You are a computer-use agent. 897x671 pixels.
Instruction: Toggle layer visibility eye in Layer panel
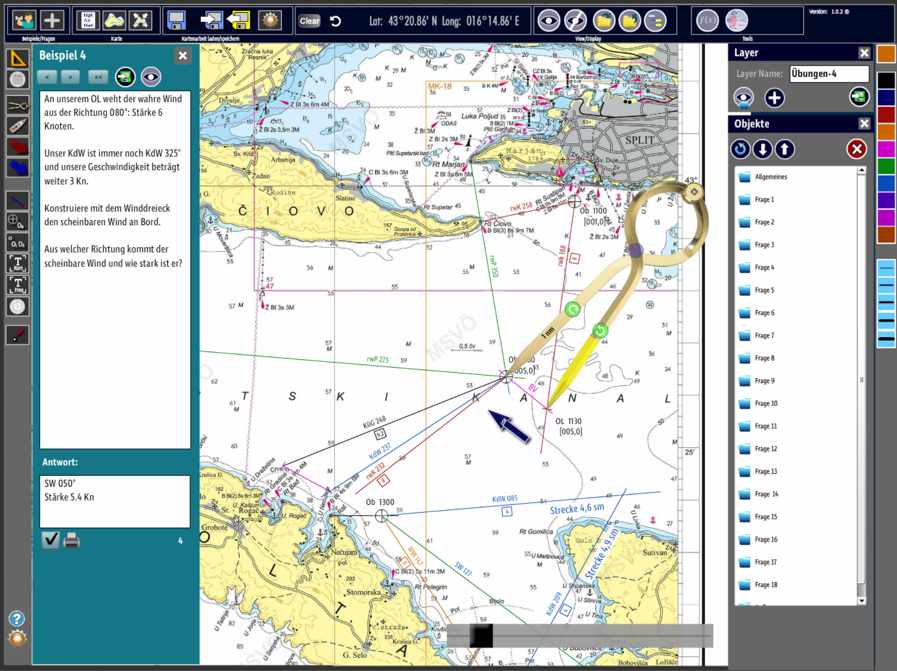point(743,97)
